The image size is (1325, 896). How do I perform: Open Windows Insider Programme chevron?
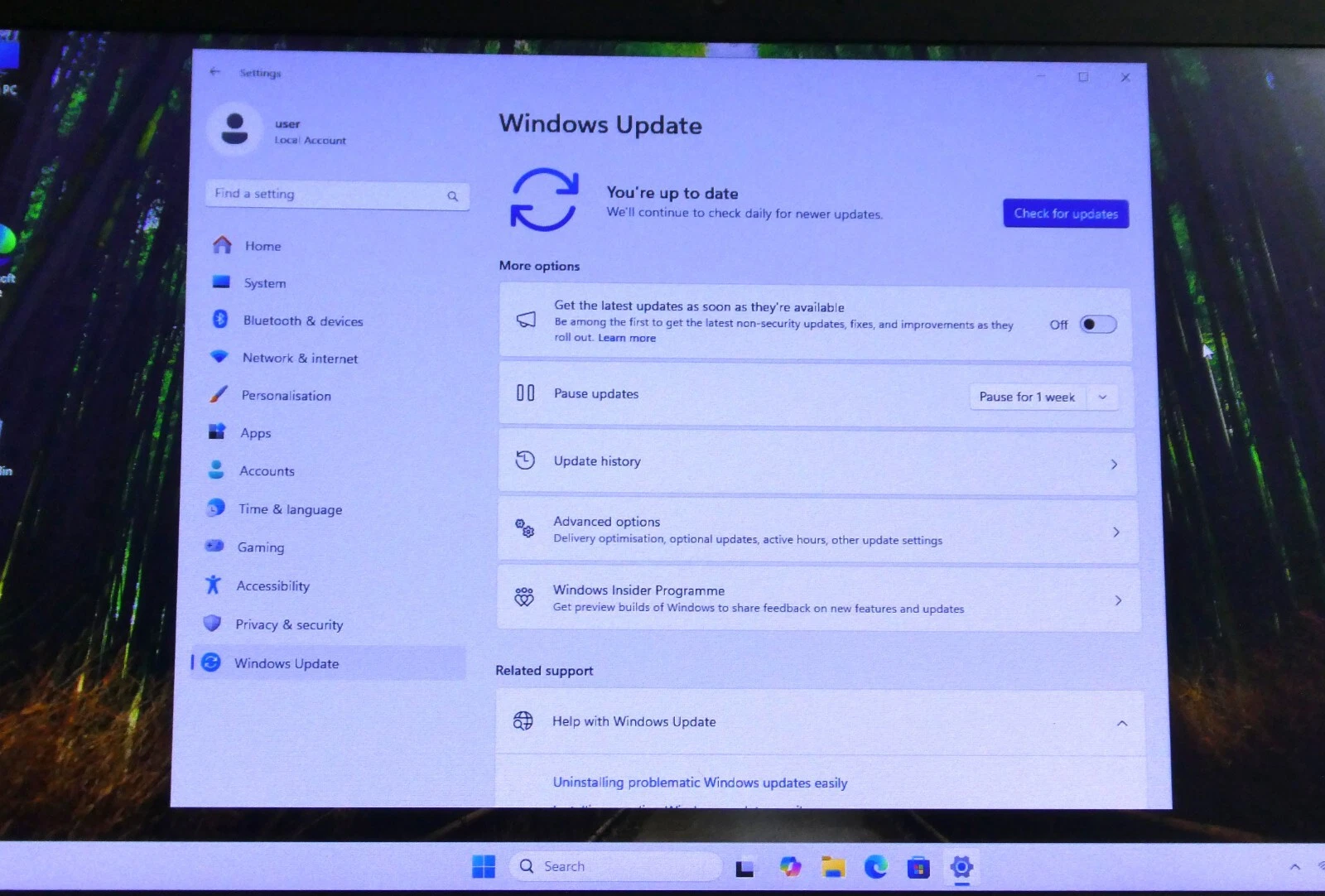tap(1118, 600)
